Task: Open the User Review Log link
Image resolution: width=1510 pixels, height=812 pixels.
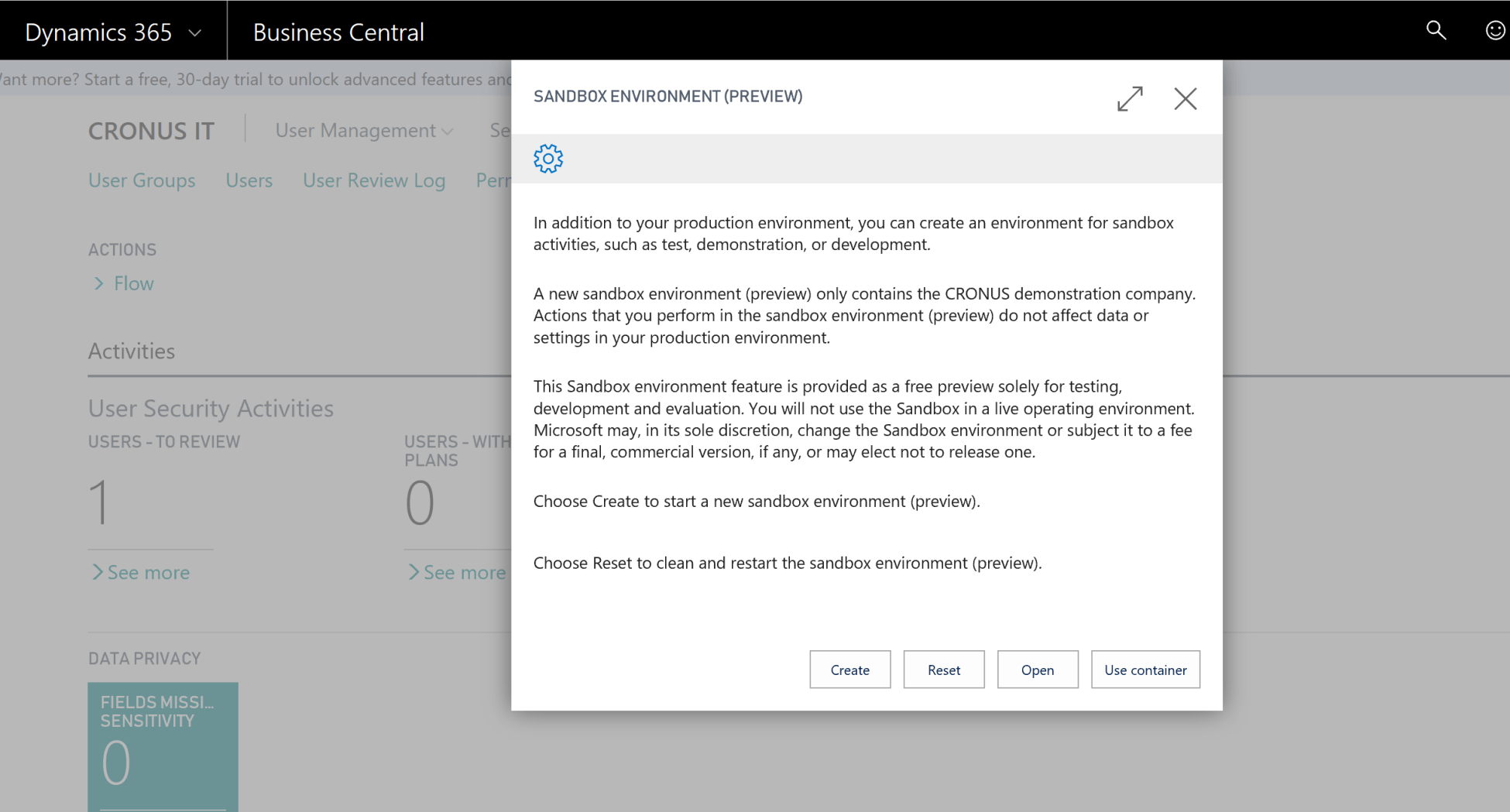Action: 374,180
